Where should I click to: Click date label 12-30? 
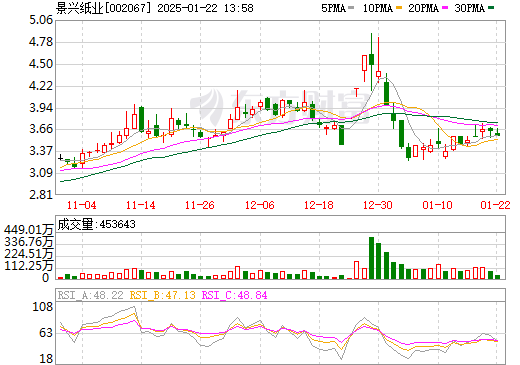coord(378,205)
